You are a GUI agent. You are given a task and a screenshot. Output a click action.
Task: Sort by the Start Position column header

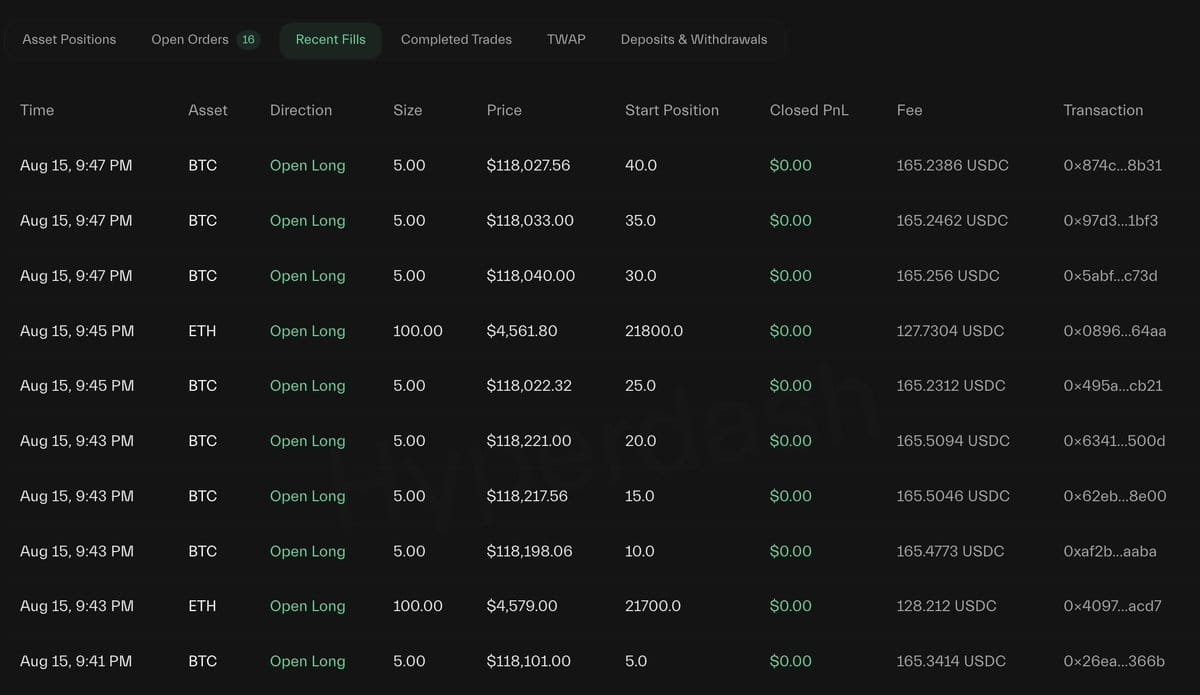pos(672,110)
